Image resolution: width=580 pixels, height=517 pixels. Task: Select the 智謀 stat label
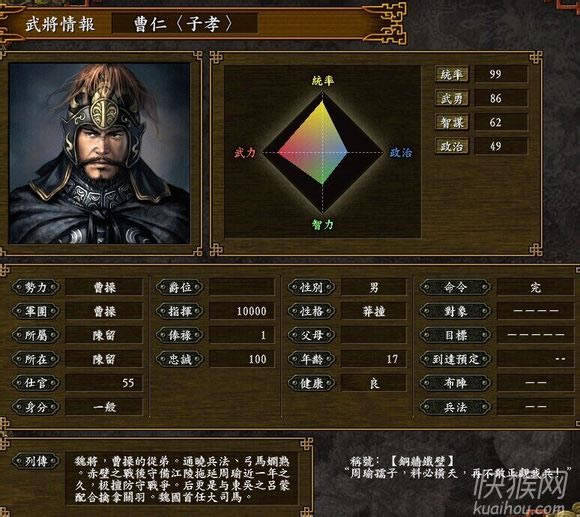452,122
